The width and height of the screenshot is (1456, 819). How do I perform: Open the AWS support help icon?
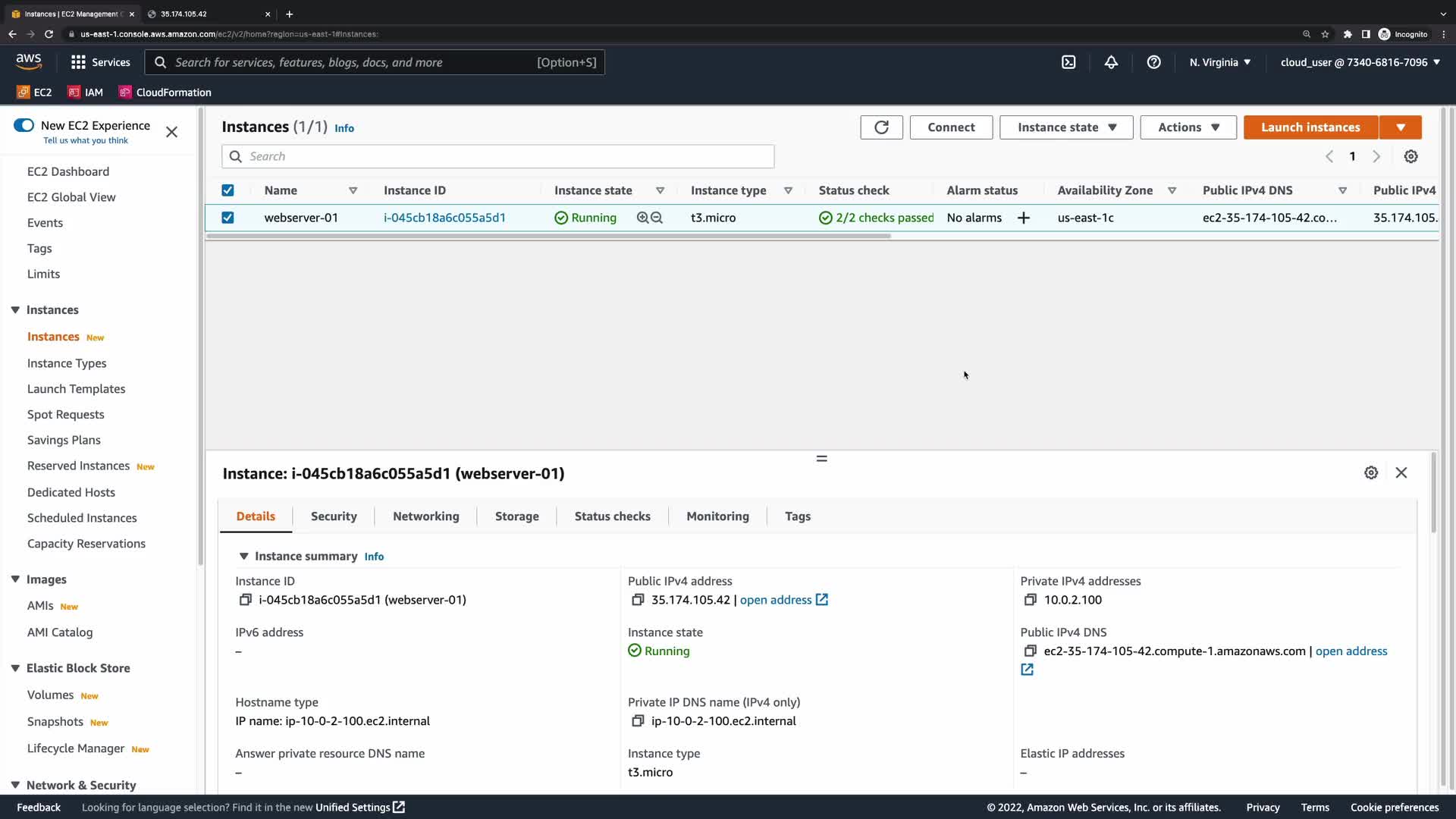[x=1153, y=62]
